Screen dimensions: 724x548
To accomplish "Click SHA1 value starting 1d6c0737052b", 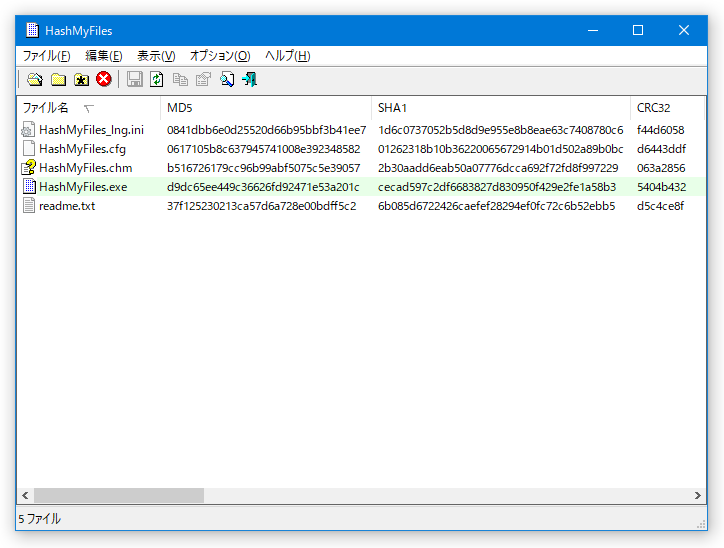I will [501, 130].
